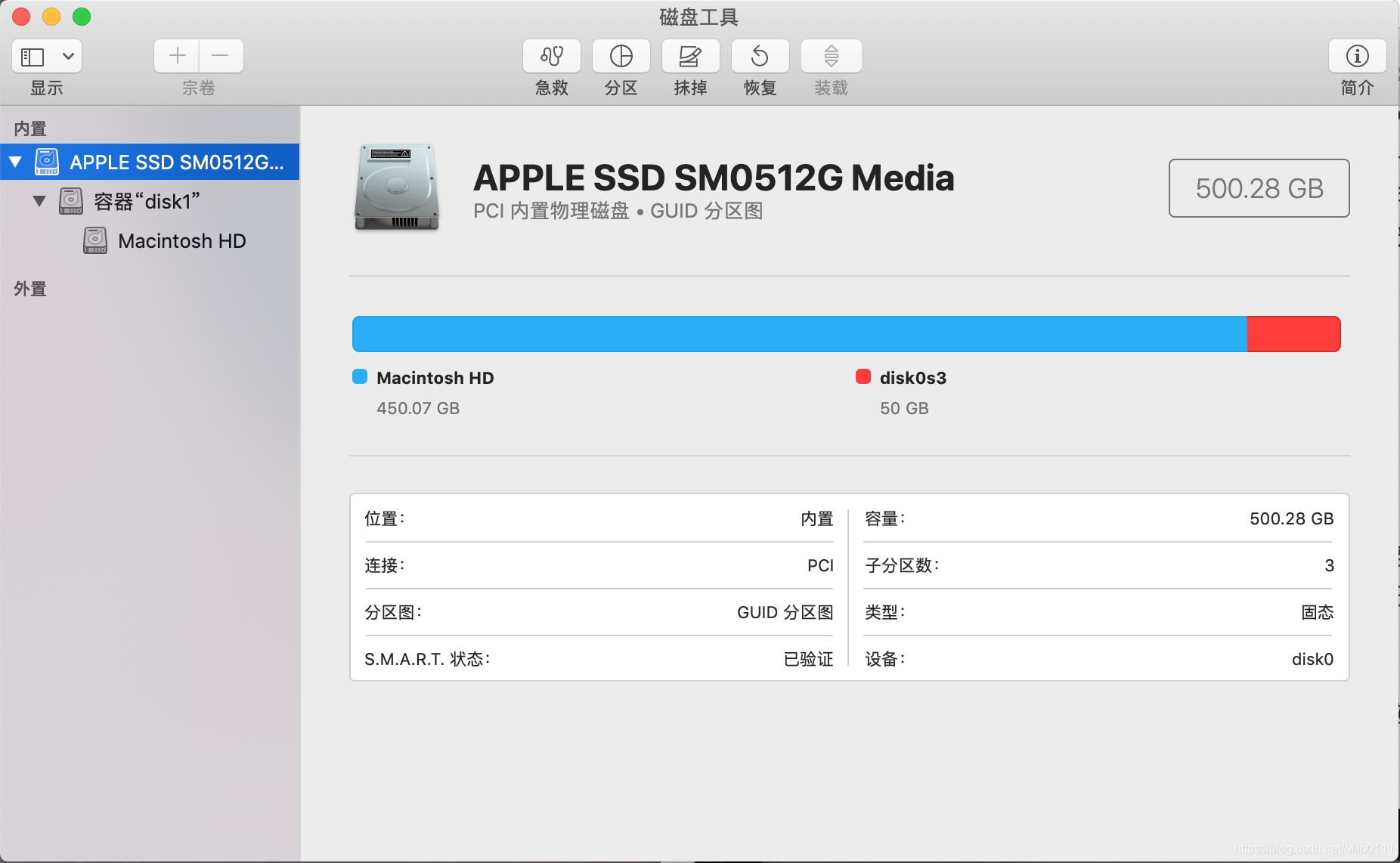Image resolution: width=1400 pixels, height=863 pixels.
Task: Click the 内置 sidebar section header
Action: click(x=30, y=128)
